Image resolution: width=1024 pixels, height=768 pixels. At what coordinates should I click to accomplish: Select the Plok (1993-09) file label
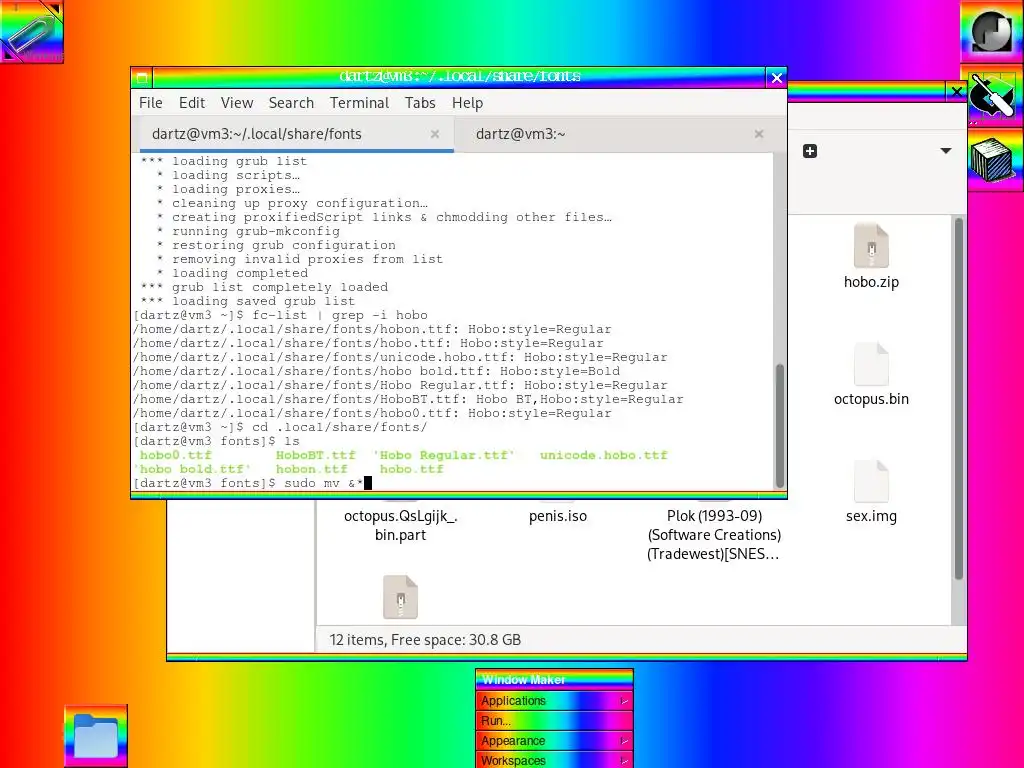pos(714,535)
